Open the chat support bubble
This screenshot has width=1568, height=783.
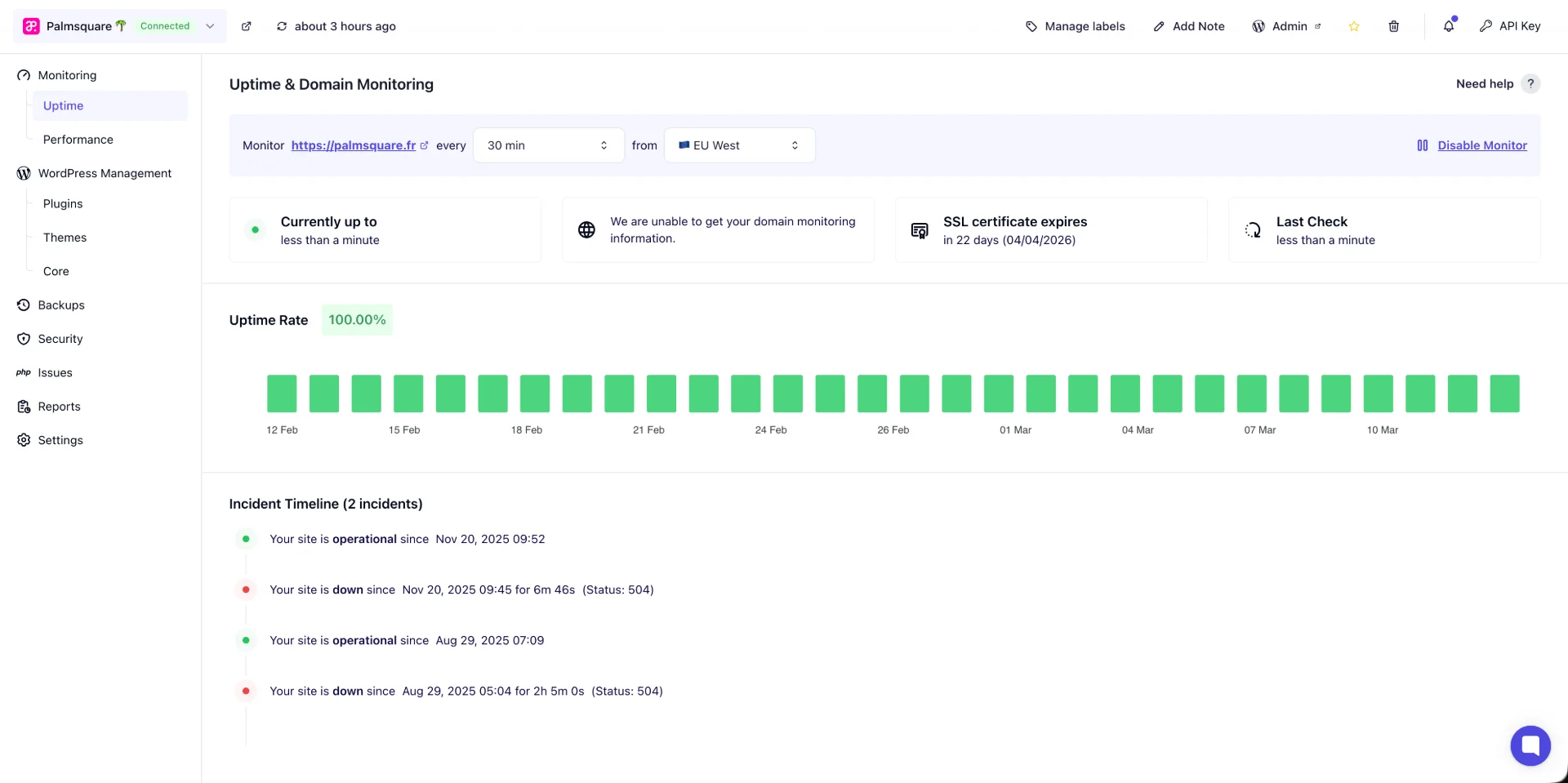(x=1530, y=745)
